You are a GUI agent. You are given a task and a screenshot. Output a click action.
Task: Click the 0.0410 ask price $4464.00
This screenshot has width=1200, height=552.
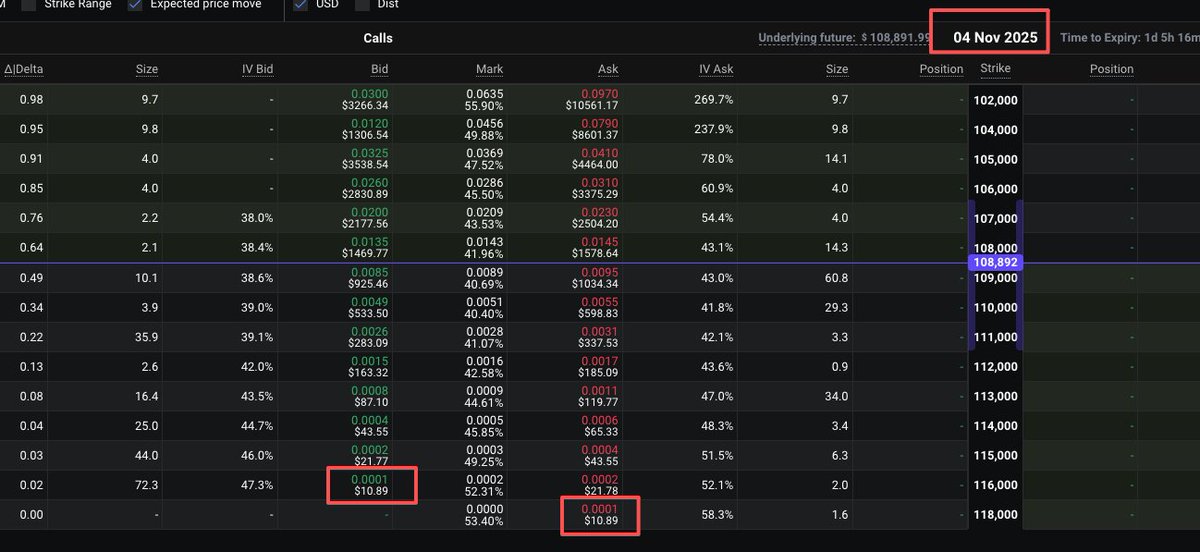[594, 158]
